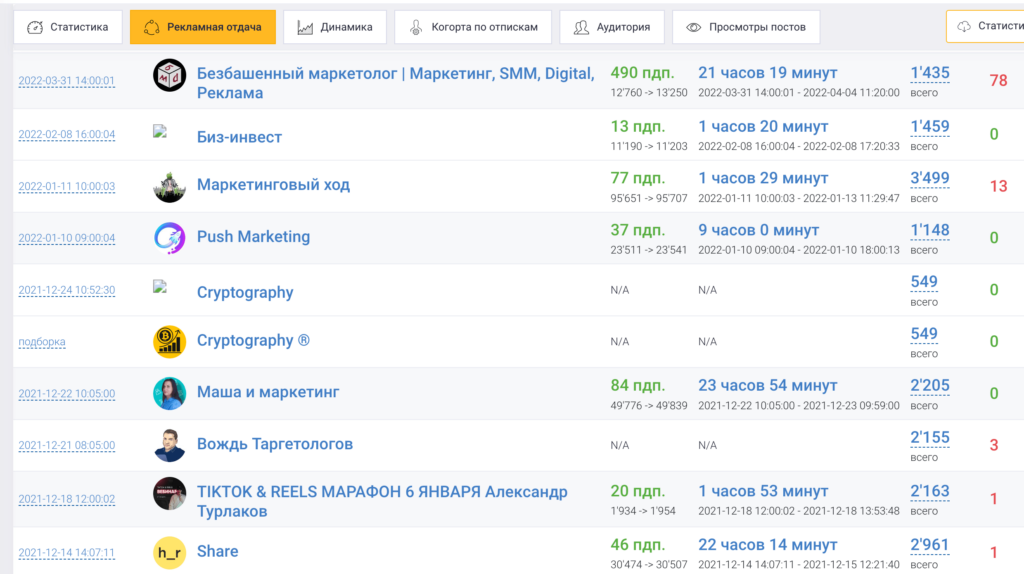Click Маркетинговый ход channel avatar
Viewport: 1024px width, 574px height.
[x=169, y=186]
